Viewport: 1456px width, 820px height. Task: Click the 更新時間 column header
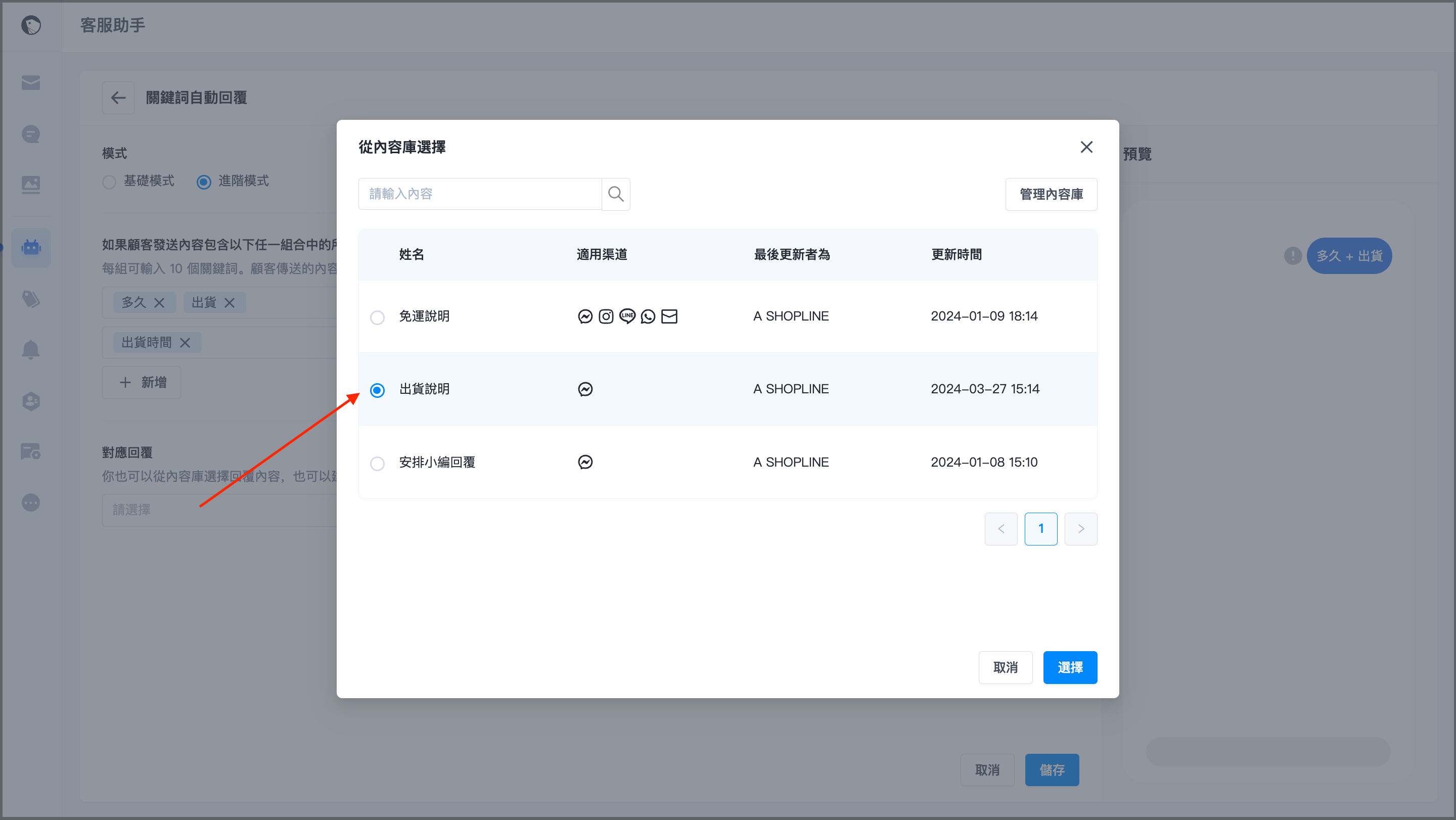[x=956, y=254]
